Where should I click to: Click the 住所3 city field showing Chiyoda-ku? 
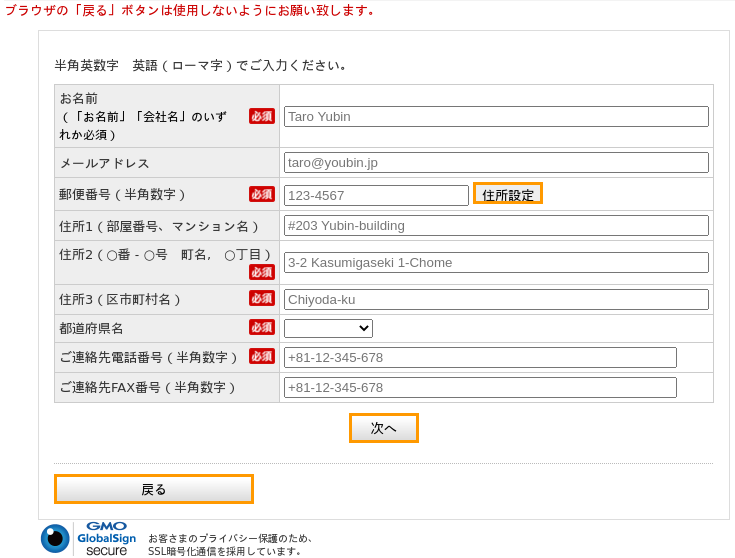[496, 299]
